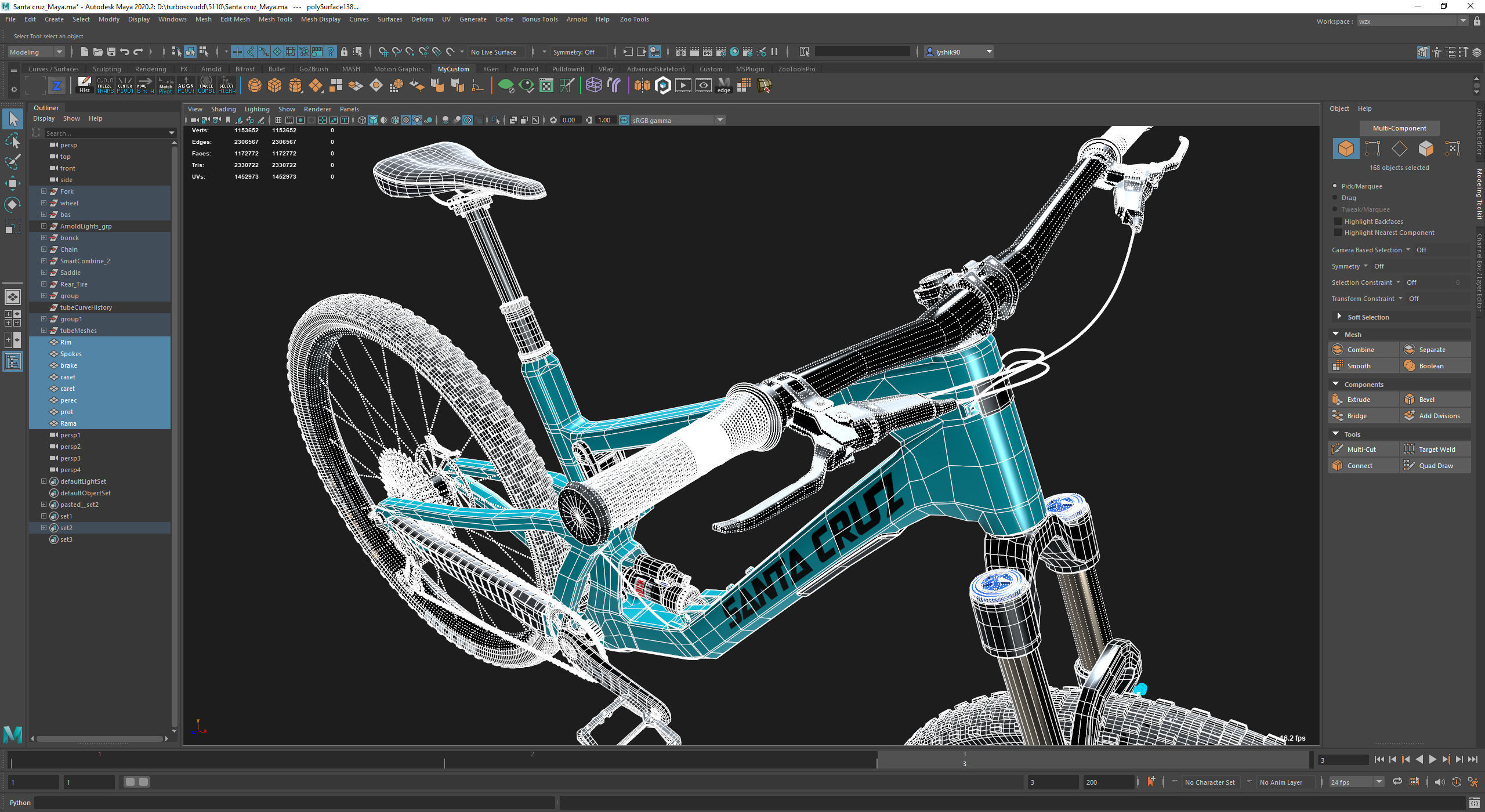Click the Select Hiera shelf icon
The width and height of the screenshot is (1485, 812).
pyautogui.click(x=226, y=85)
